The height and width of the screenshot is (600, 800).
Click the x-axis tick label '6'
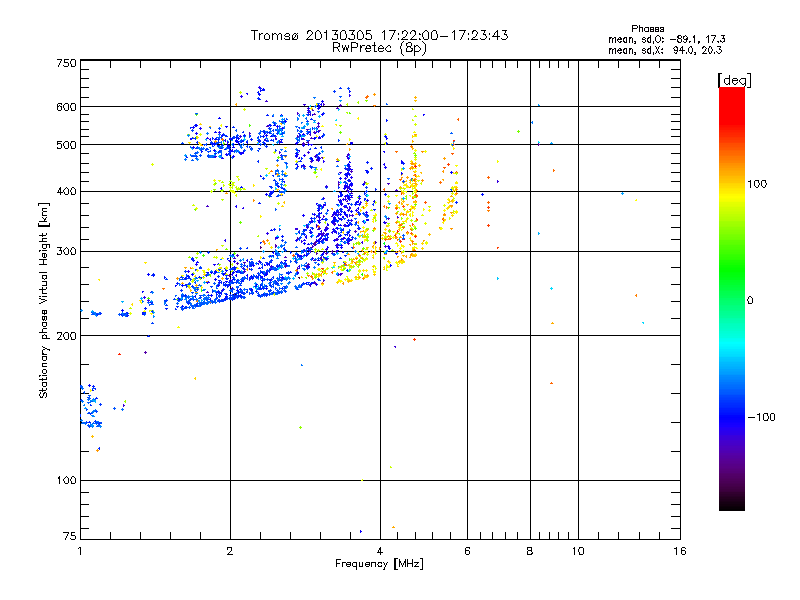click(x=467, y=551)
